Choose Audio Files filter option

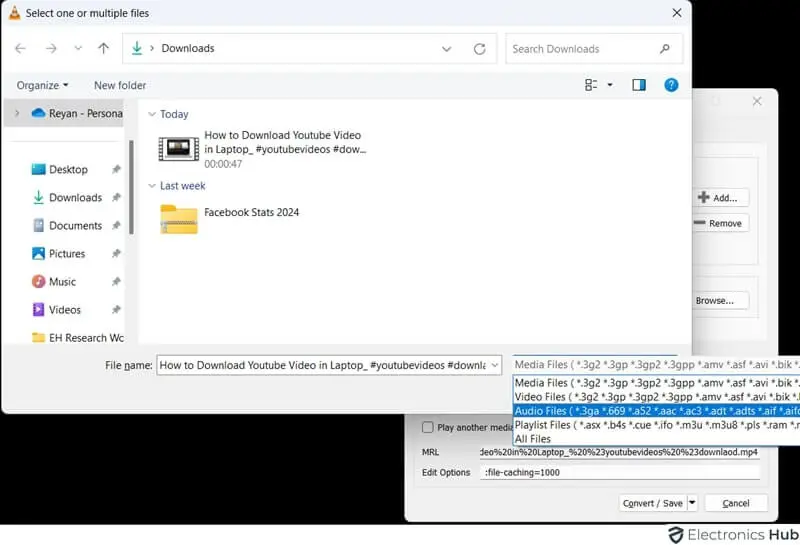656,411
